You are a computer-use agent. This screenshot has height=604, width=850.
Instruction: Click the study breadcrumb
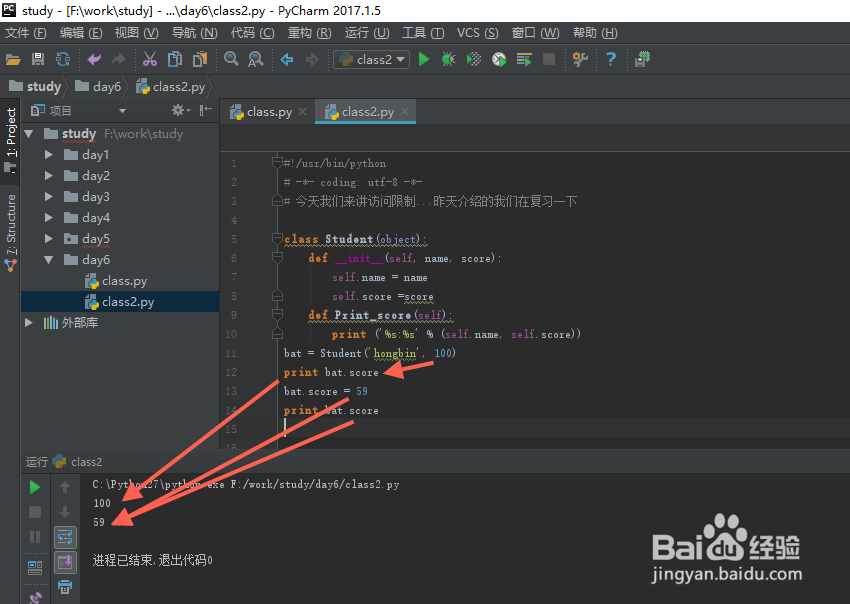click(36, 86)
